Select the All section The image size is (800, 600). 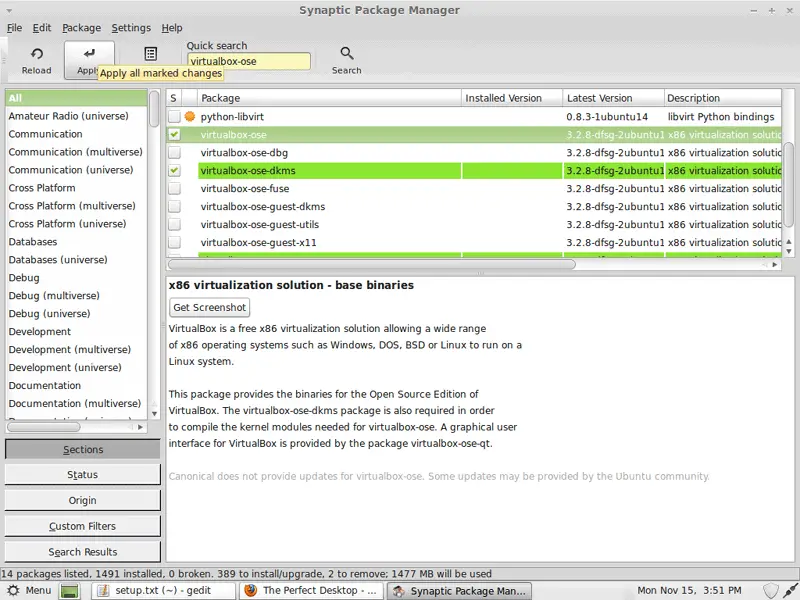coord(77,98)
